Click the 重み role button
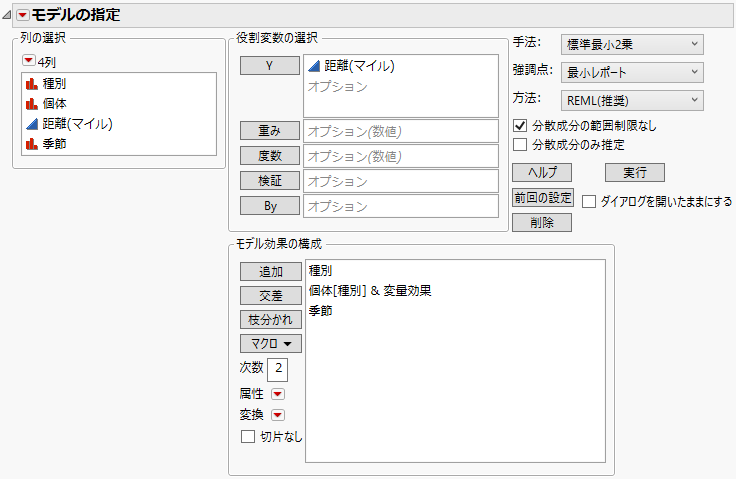Viewport: 736px width, 479px height. (x=270, y=131)
